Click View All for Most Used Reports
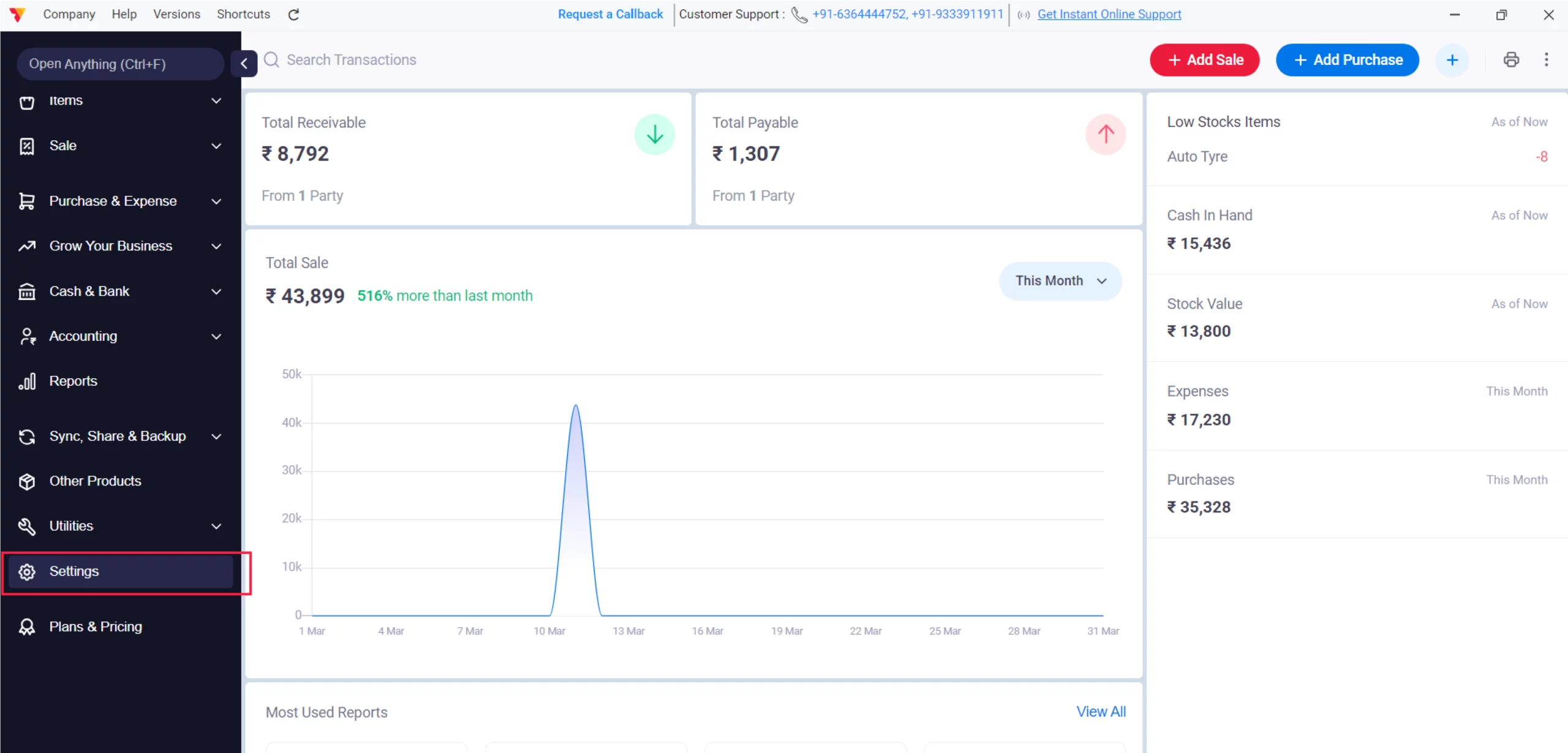Viewport: 1568px width, 753px height. pyautogui.click(x=1101, y=711)
